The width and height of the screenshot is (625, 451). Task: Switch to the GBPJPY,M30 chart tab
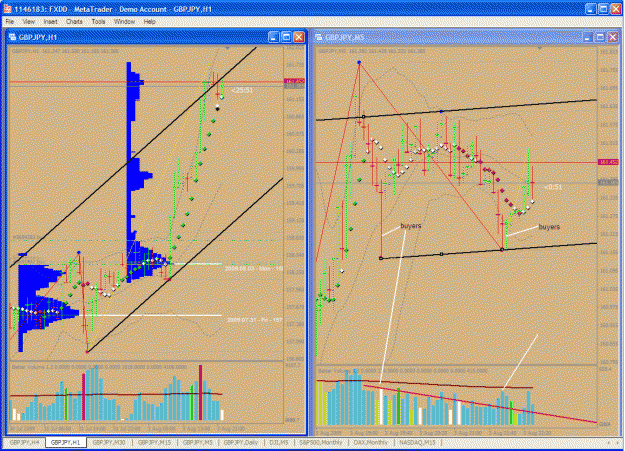(x=109, y=442)
